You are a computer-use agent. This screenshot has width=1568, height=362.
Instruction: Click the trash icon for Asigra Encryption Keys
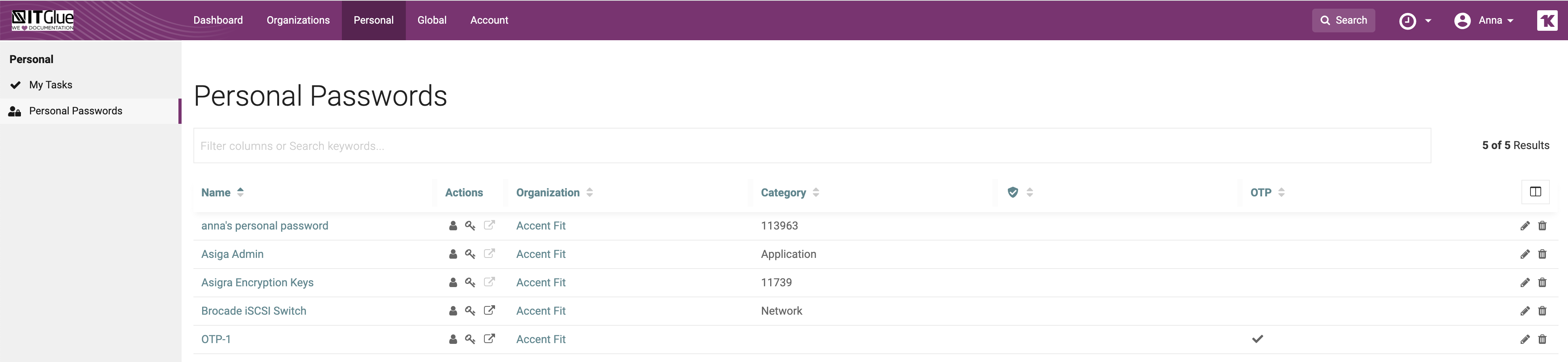1543,282
